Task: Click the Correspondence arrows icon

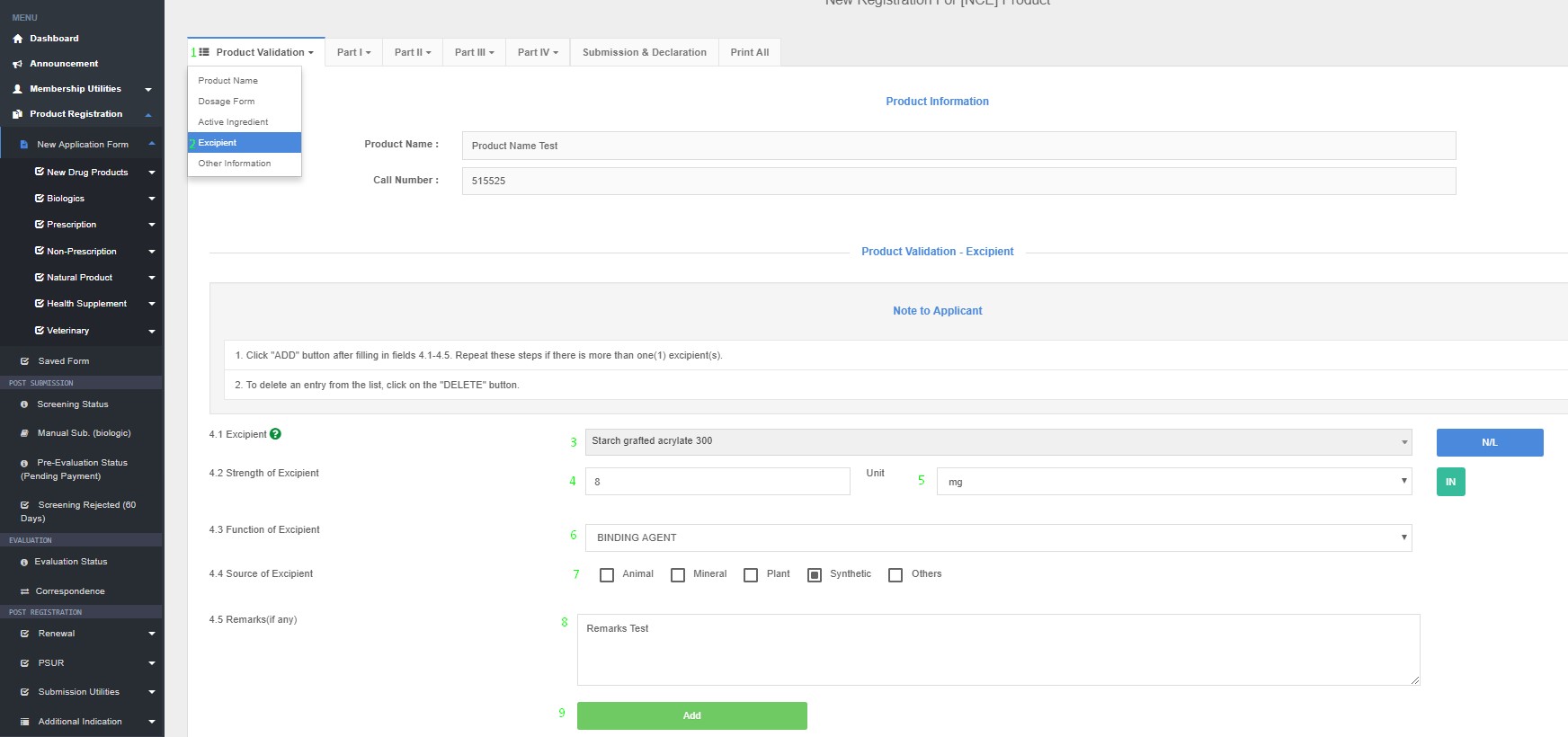Action: click(25, 591)
